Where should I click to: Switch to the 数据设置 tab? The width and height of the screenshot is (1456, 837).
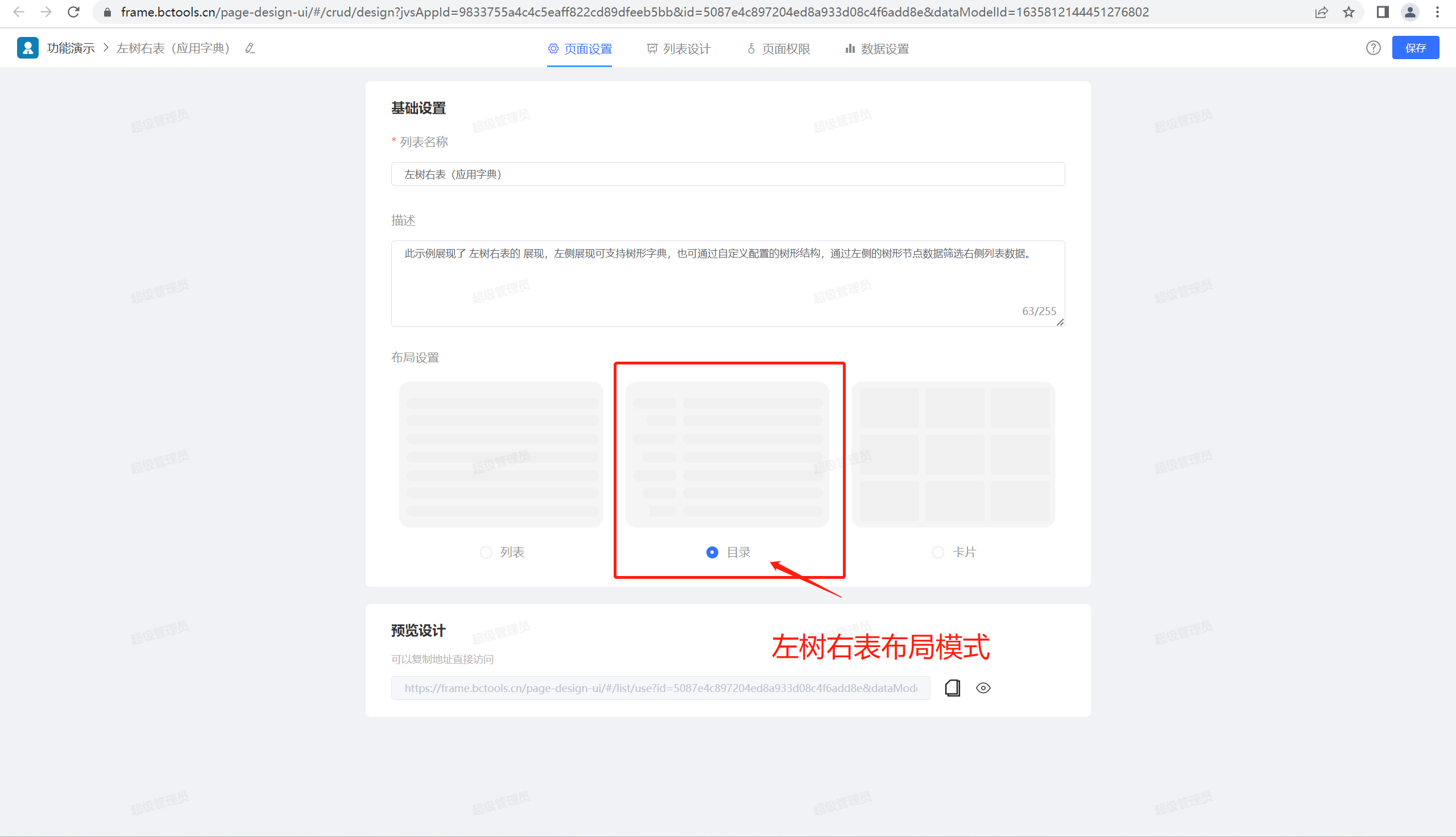coord(877,49)
